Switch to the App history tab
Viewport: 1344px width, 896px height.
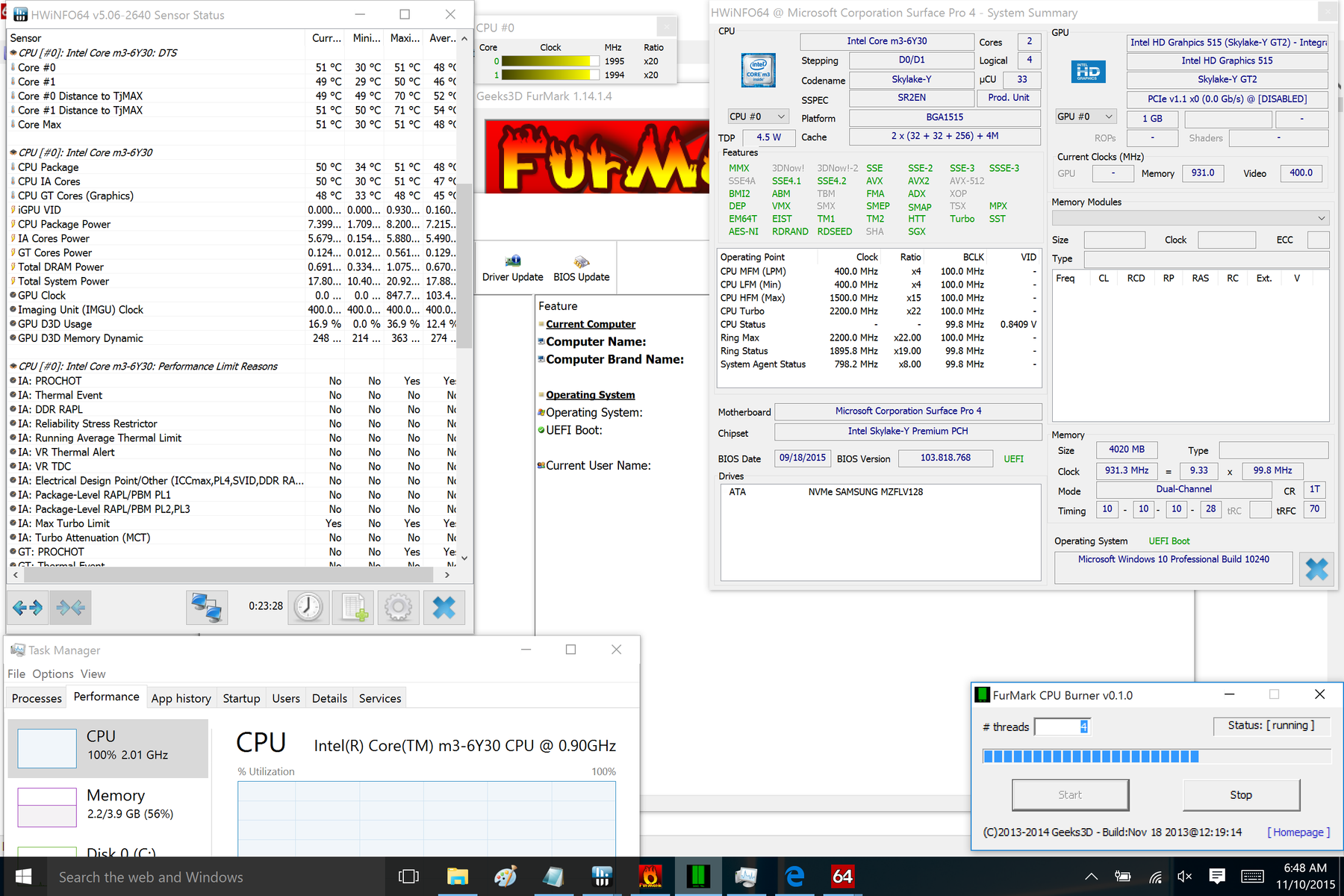click(x=181, y=698)
